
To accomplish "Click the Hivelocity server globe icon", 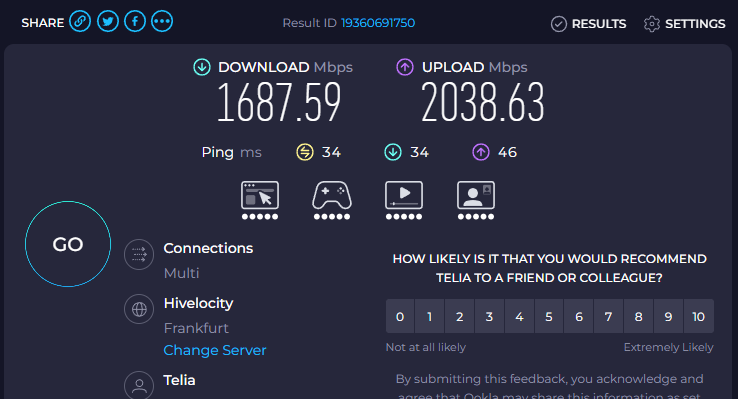I will tap(139, 309).
